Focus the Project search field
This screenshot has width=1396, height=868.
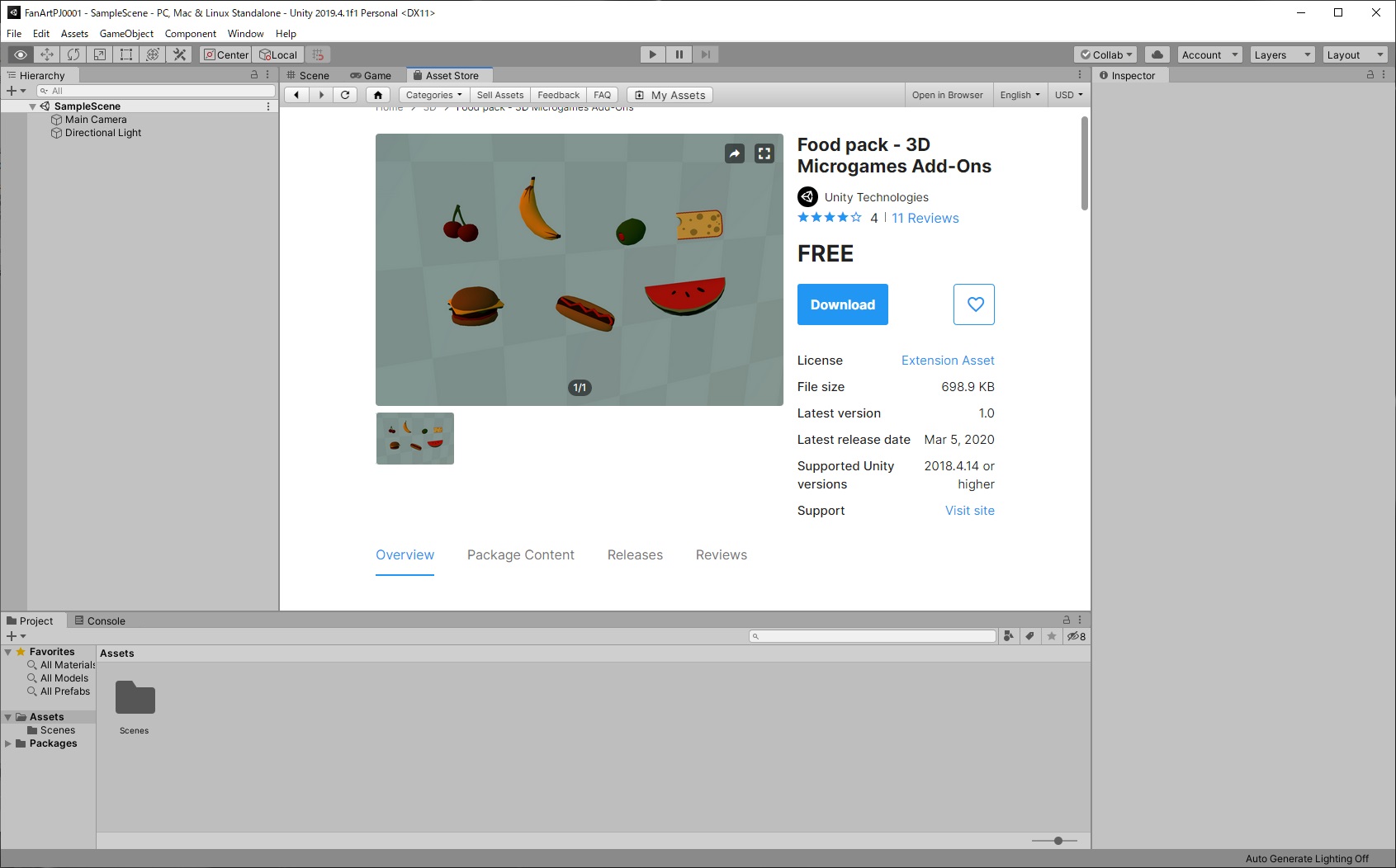pyautogui.click(x=873, y=636)
